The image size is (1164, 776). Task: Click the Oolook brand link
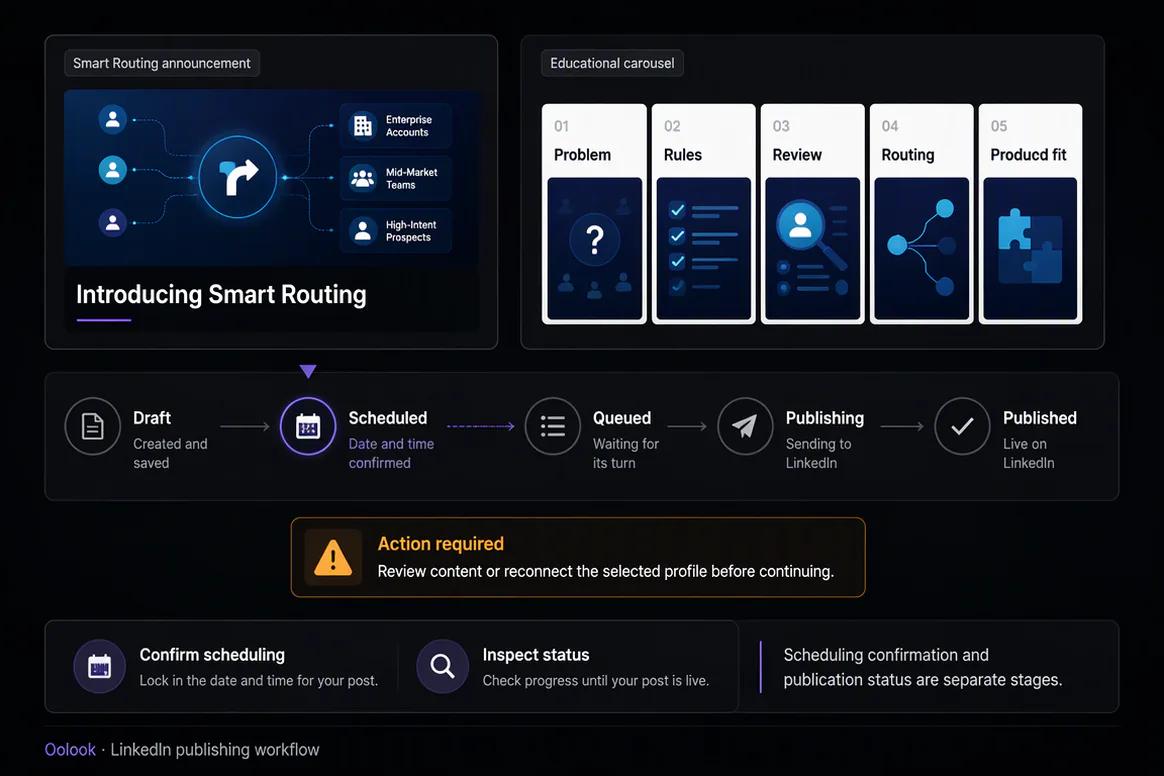coord(70,750)
